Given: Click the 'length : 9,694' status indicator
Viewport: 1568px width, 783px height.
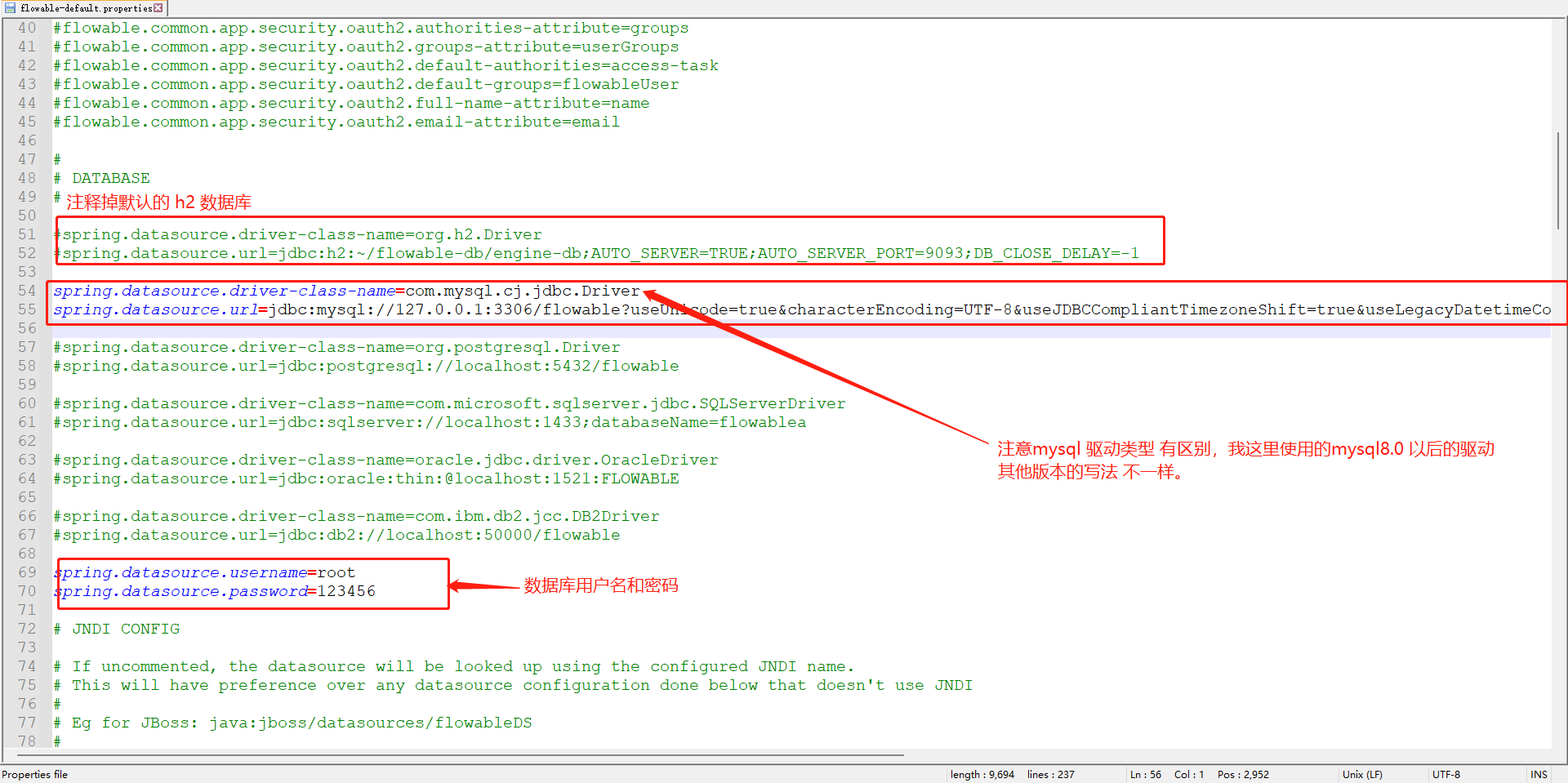Looking at the screenshot, I should coord(982,774).
